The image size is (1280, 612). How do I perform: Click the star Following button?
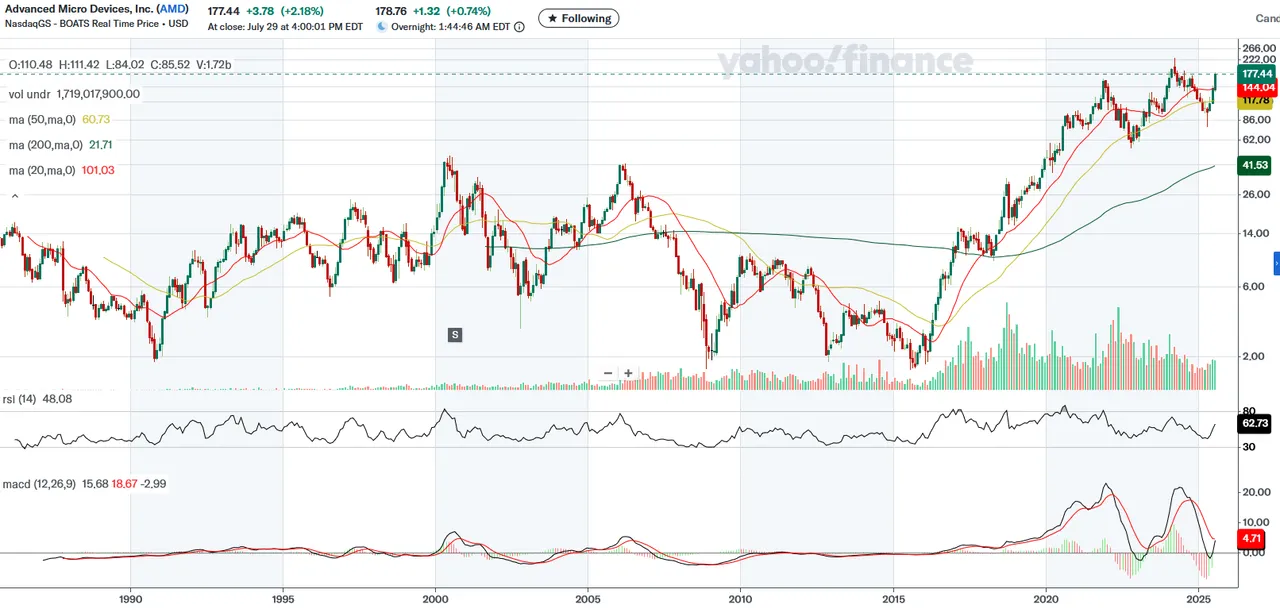pyautogui.click(x=578, y=18)
